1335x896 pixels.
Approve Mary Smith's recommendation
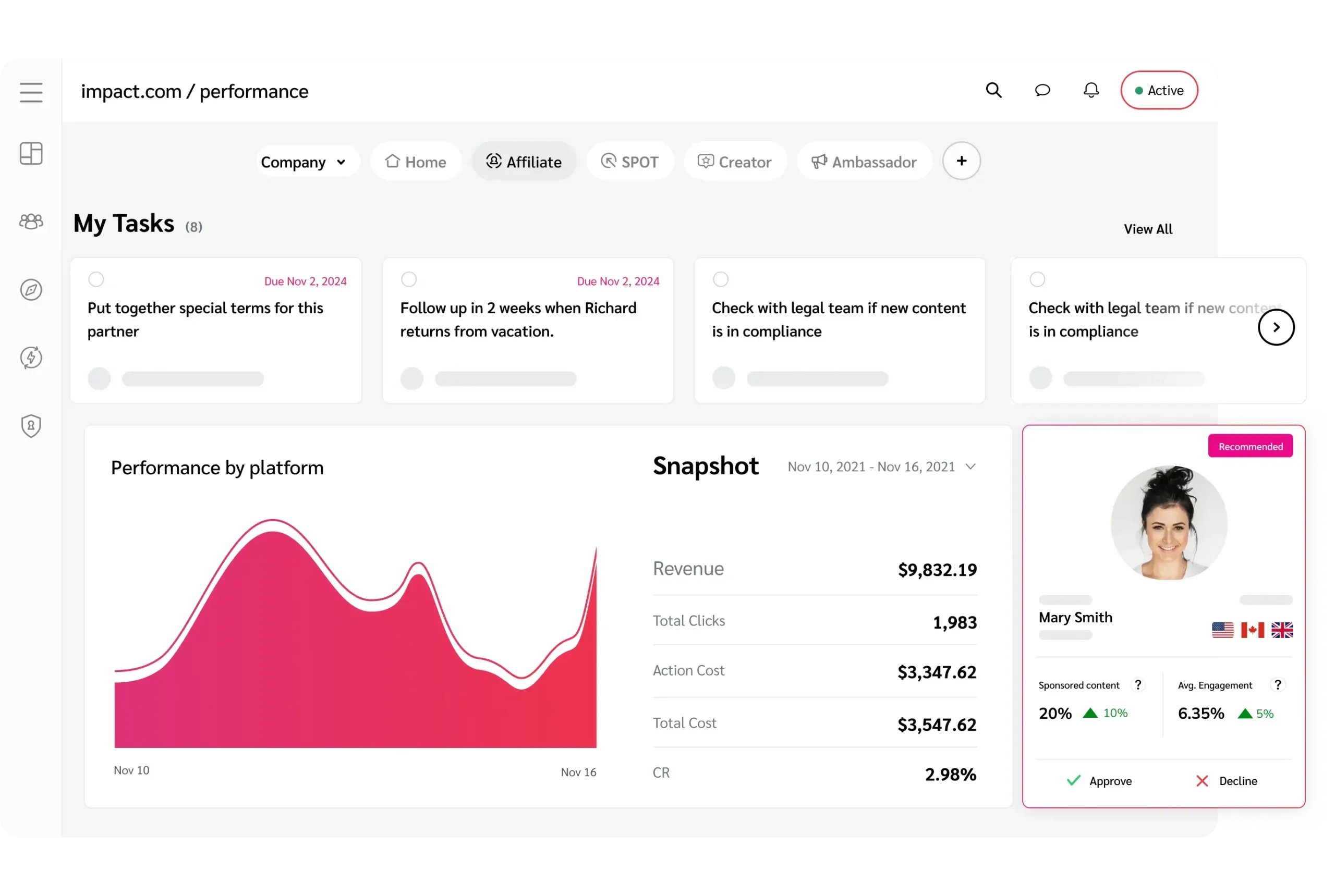[x=1099, y=781]
